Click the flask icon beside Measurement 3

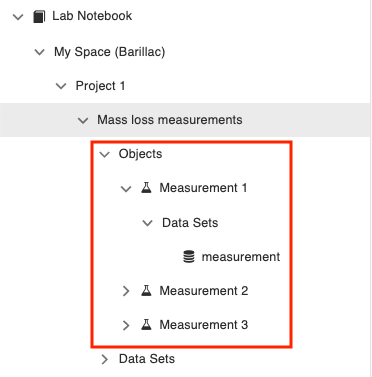(x=146, y=325)
